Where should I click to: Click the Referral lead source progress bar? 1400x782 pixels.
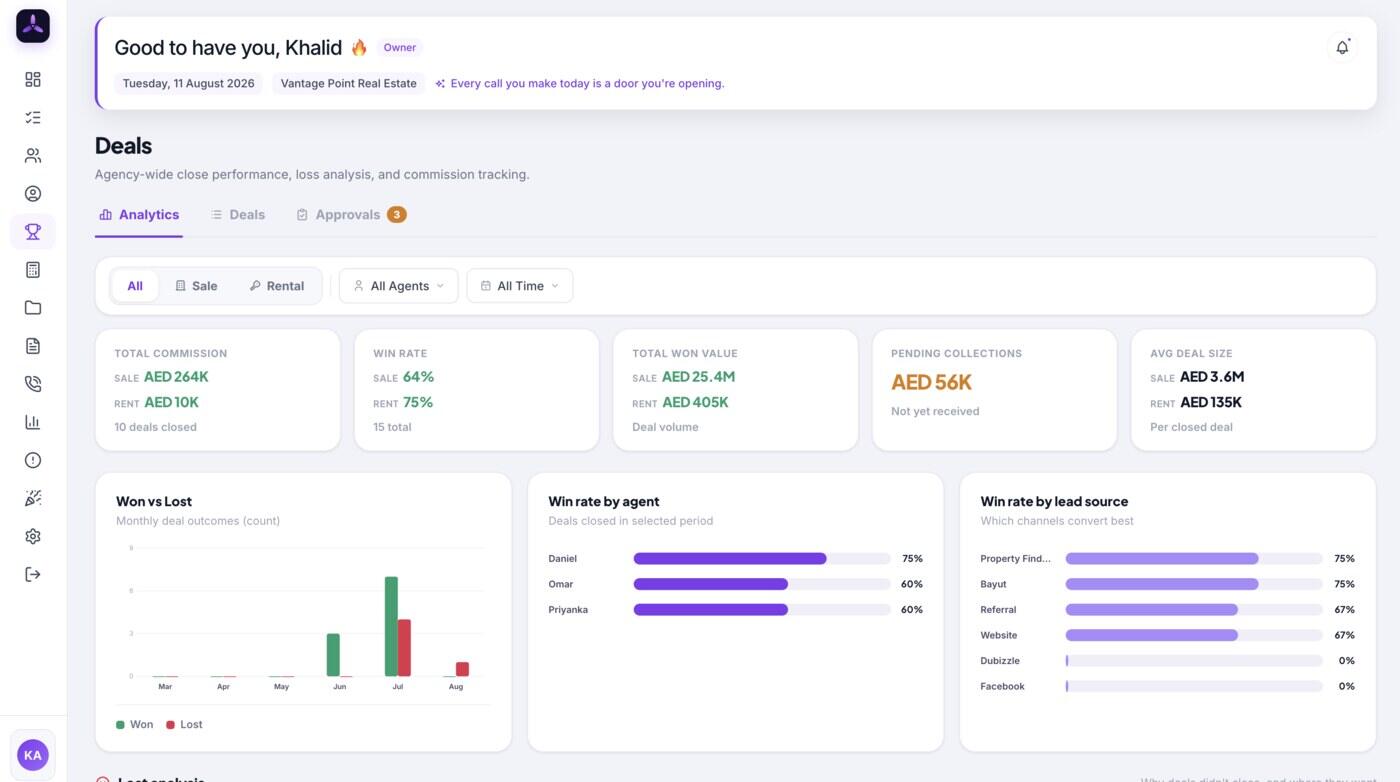click(x=1194, y=610)
